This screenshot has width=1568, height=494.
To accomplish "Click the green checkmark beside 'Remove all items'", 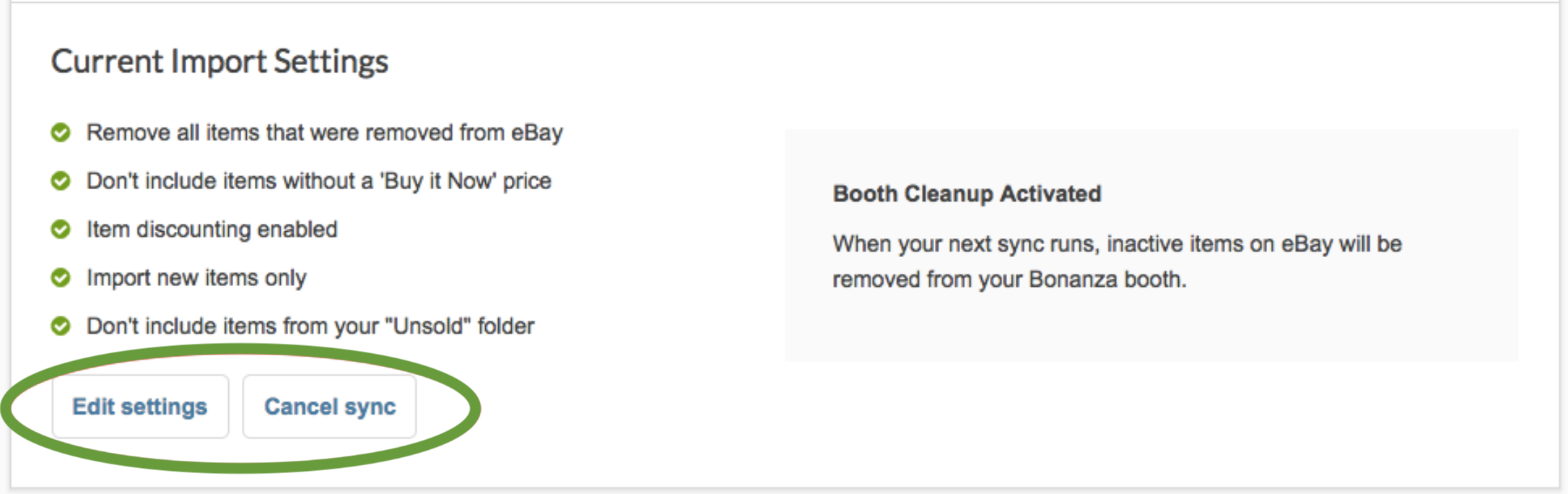I will (x=61, y=133).
